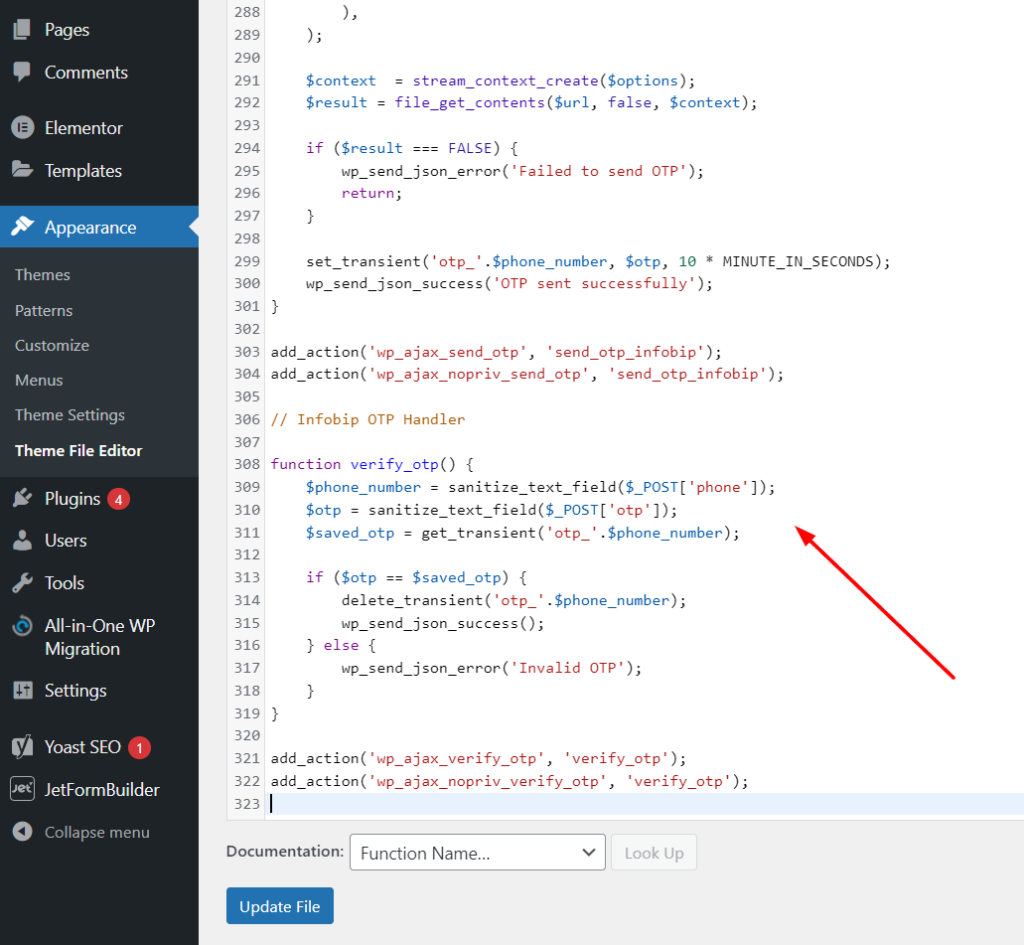Click the Look Up button
Viewport: 1024px width, 945px height.
point(654,853)
